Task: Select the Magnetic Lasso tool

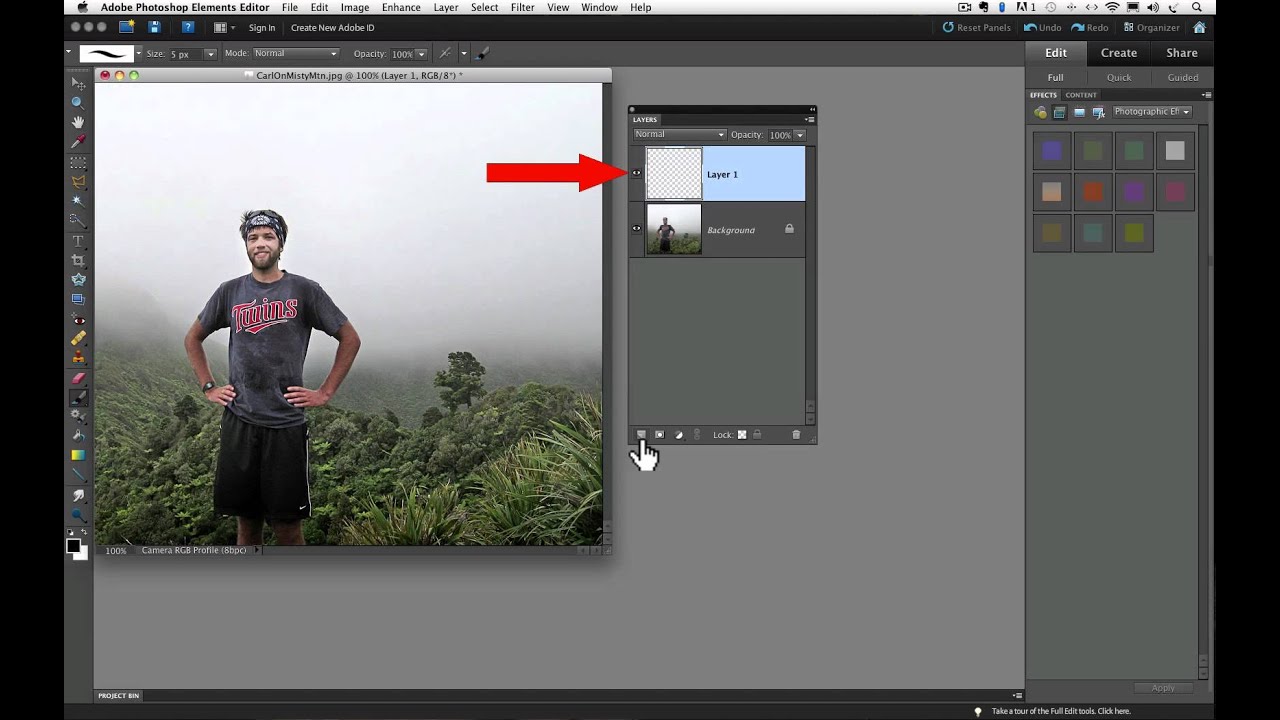Action: 78,181
